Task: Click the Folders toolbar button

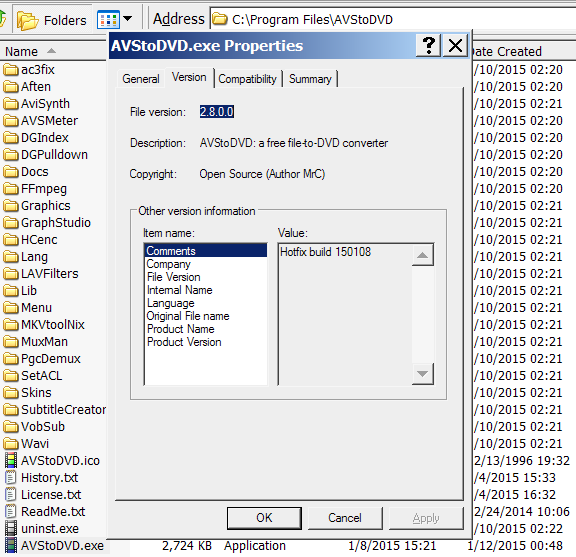Action: pos(52,20)
